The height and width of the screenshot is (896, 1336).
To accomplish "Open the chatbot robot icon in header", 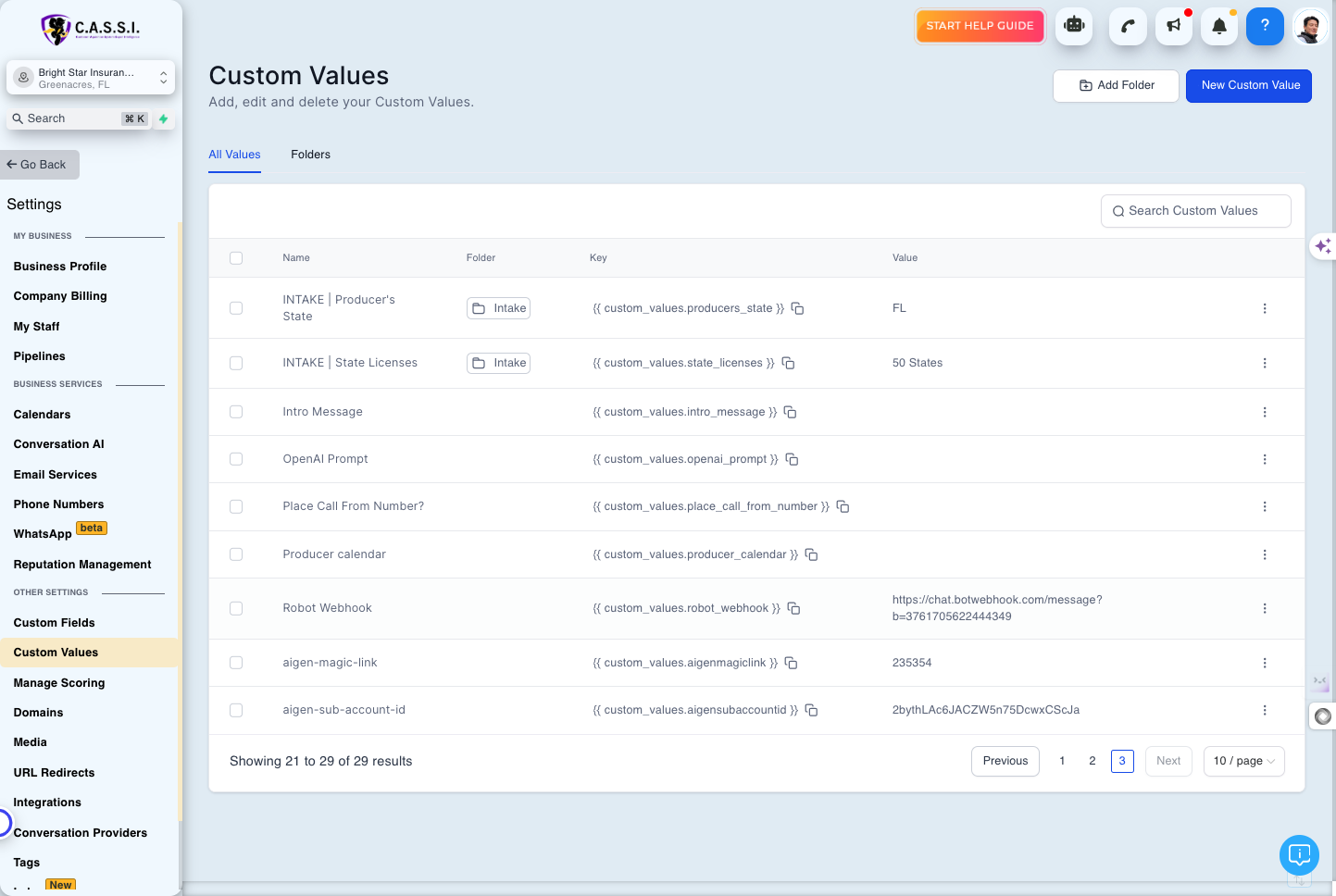I will point(1074,26).
